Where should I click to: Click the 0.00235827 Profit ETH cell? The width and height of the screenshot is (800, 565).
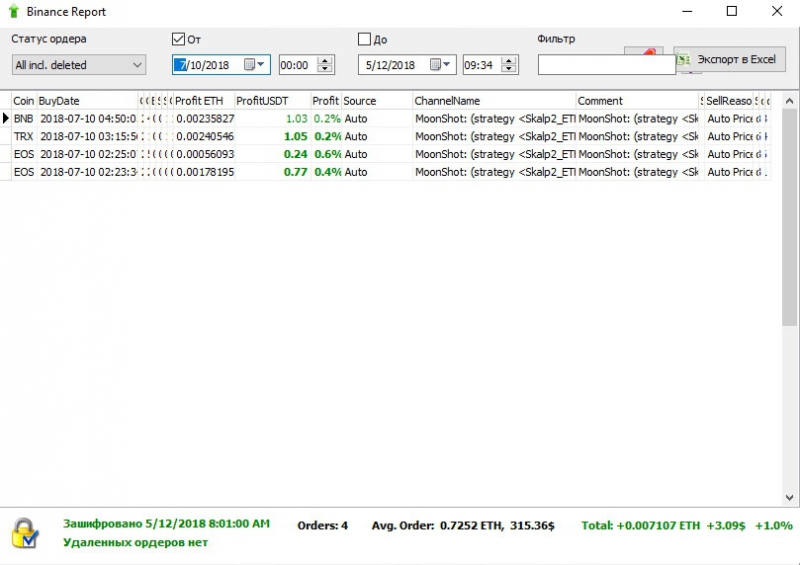point(205,118)
